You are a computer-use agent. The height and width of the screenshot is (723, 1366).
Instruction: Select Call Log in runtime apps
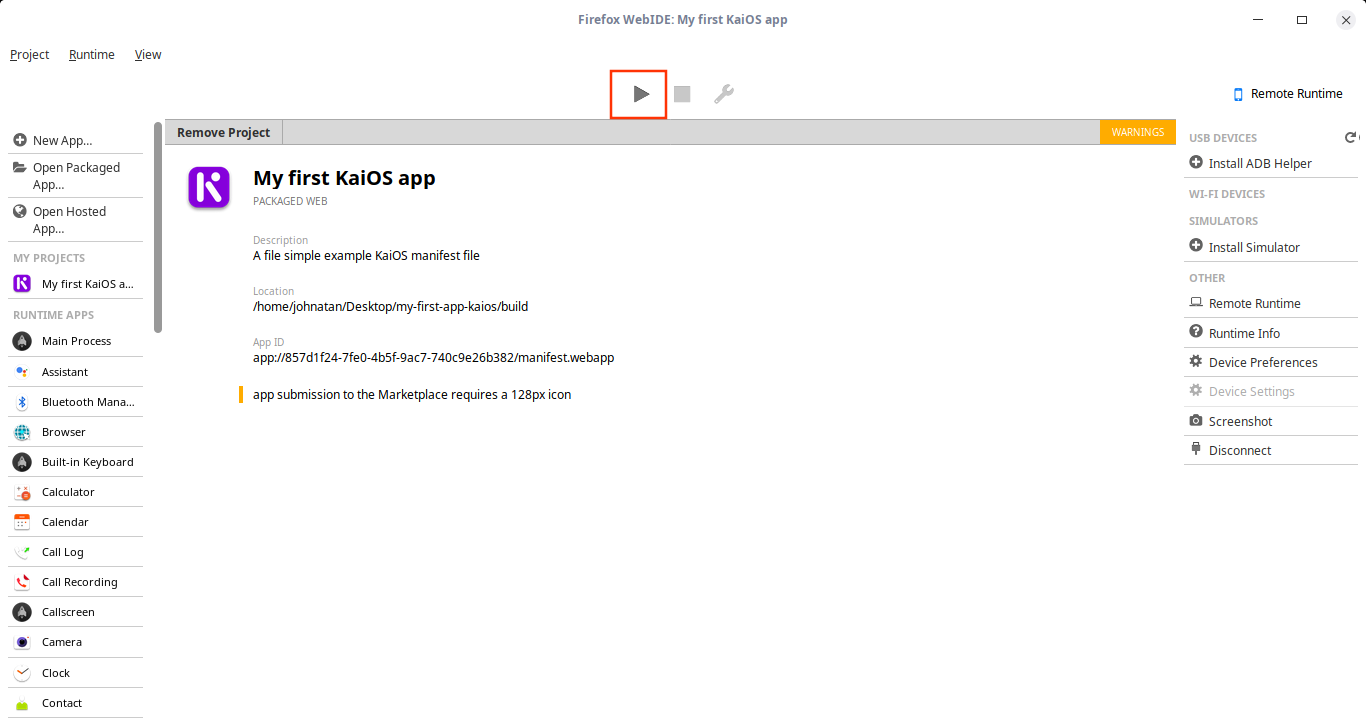(x=76, y=552)
